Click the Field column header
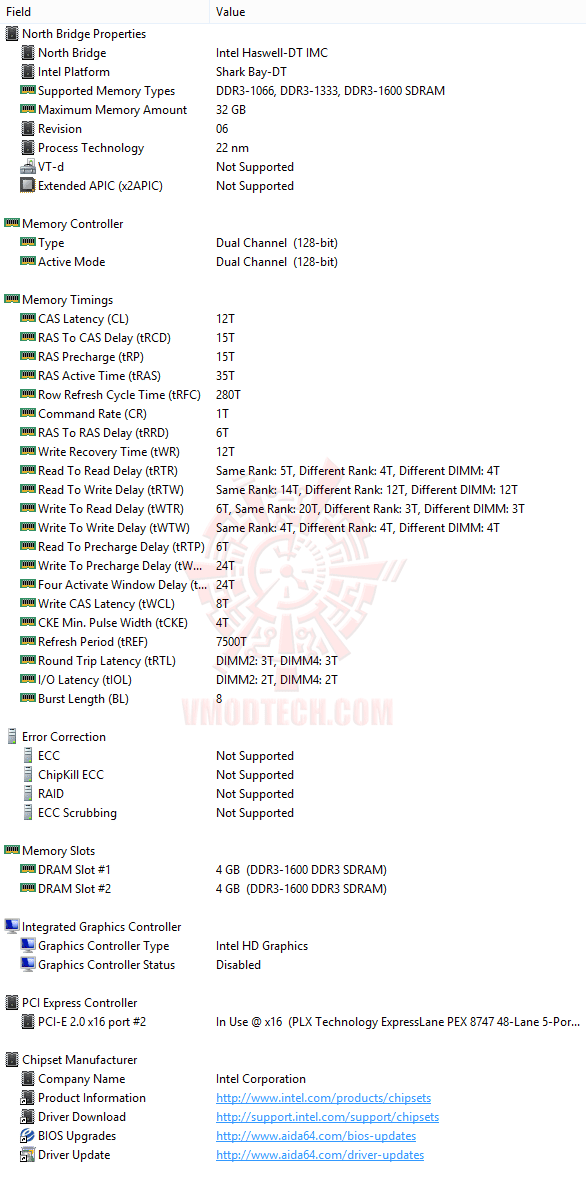Screen dimensions: 586x1182 coord(105,11)
